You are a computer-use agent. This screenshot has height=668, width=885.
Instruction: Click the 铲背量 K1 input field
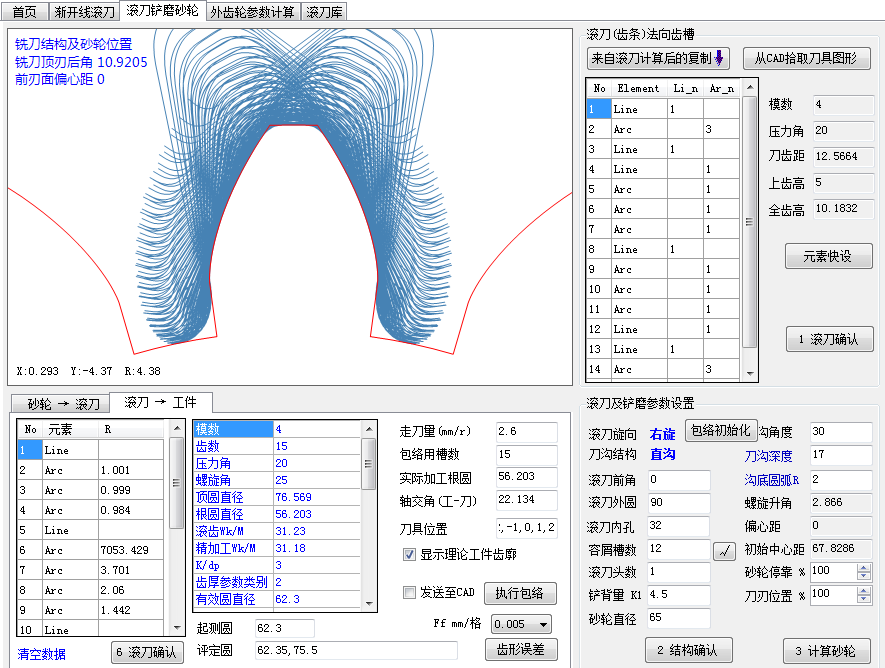point(678,595)
